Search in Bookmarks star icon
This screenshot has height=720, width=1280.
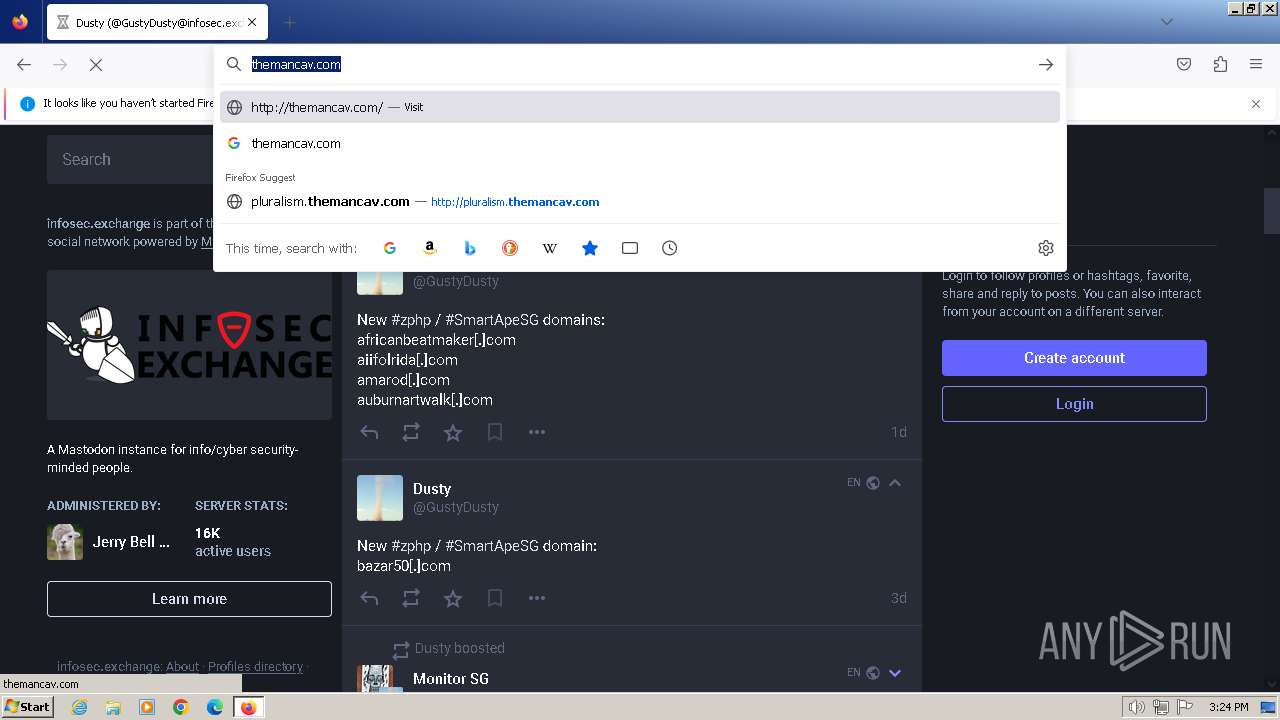[590, 248]
